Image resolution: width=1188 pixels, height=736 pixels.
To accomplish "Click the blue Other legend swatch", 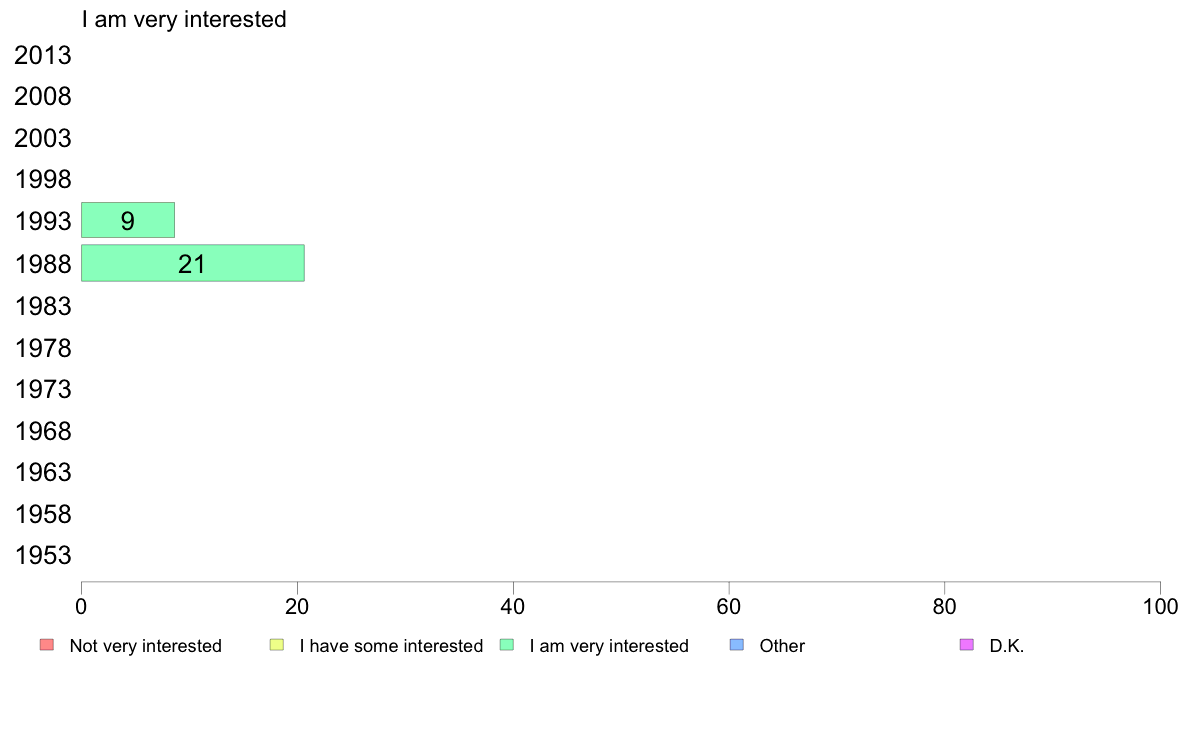I will [736, 645].
